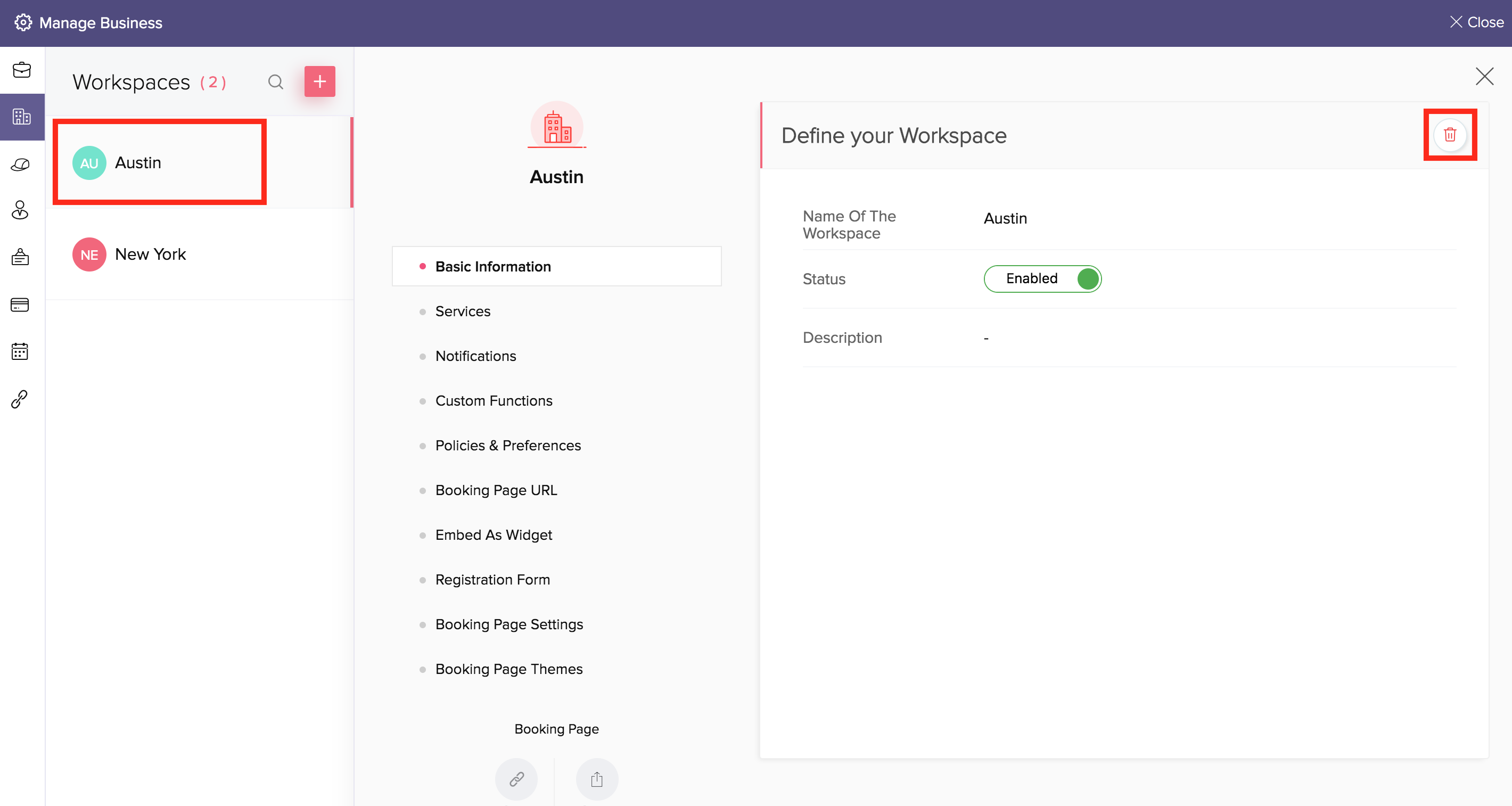Click the Close button in header
The width and height of the screenshot is (1512, 806).
click(1477, 22)
